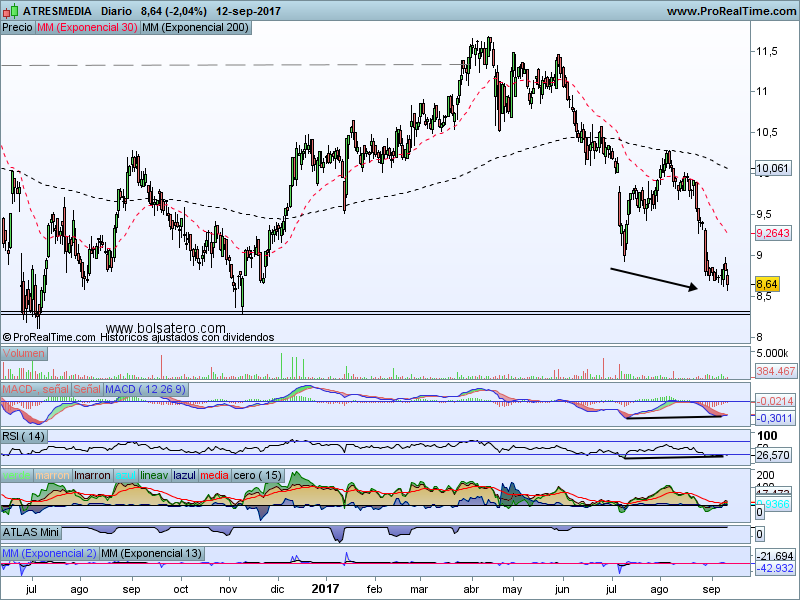This screenshot has width=800, height=600.
Task: Toggle the MM (Exponencial 200) indicator label
Action: tap(196, 27)
